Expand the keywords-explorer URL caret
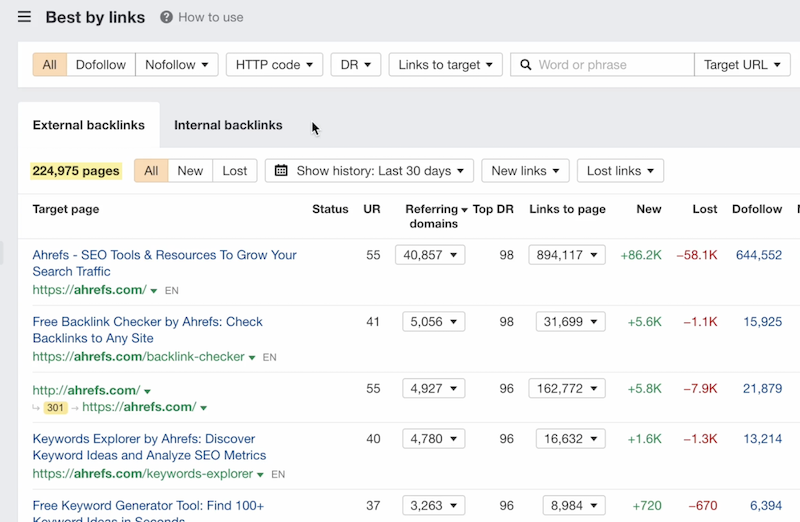This screenshot has height=522, width=800. click(x=260, y=475)
